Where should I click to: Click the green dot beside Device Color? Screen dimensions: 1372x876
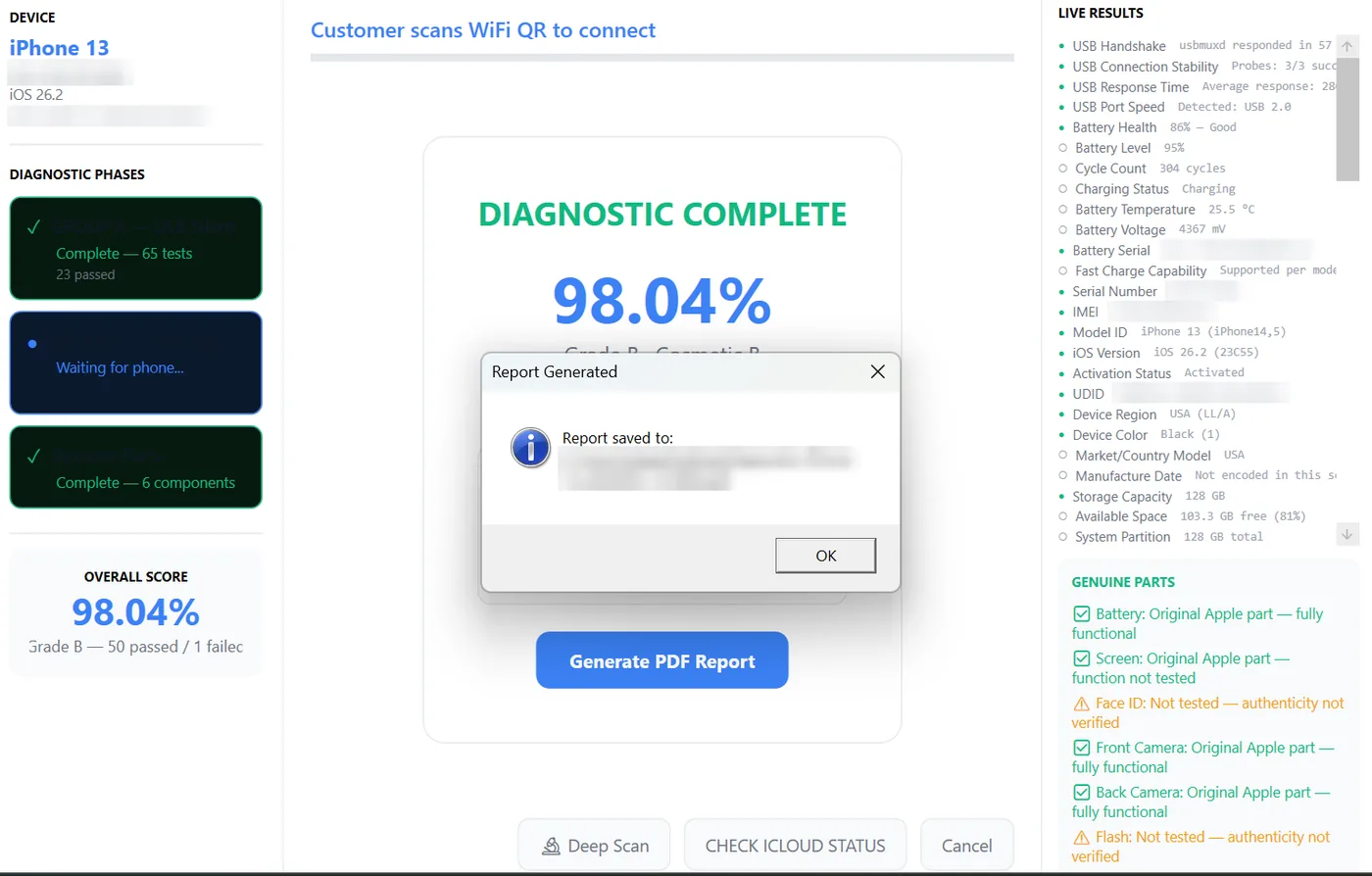pyautogui.click(x=1062, y=435)
